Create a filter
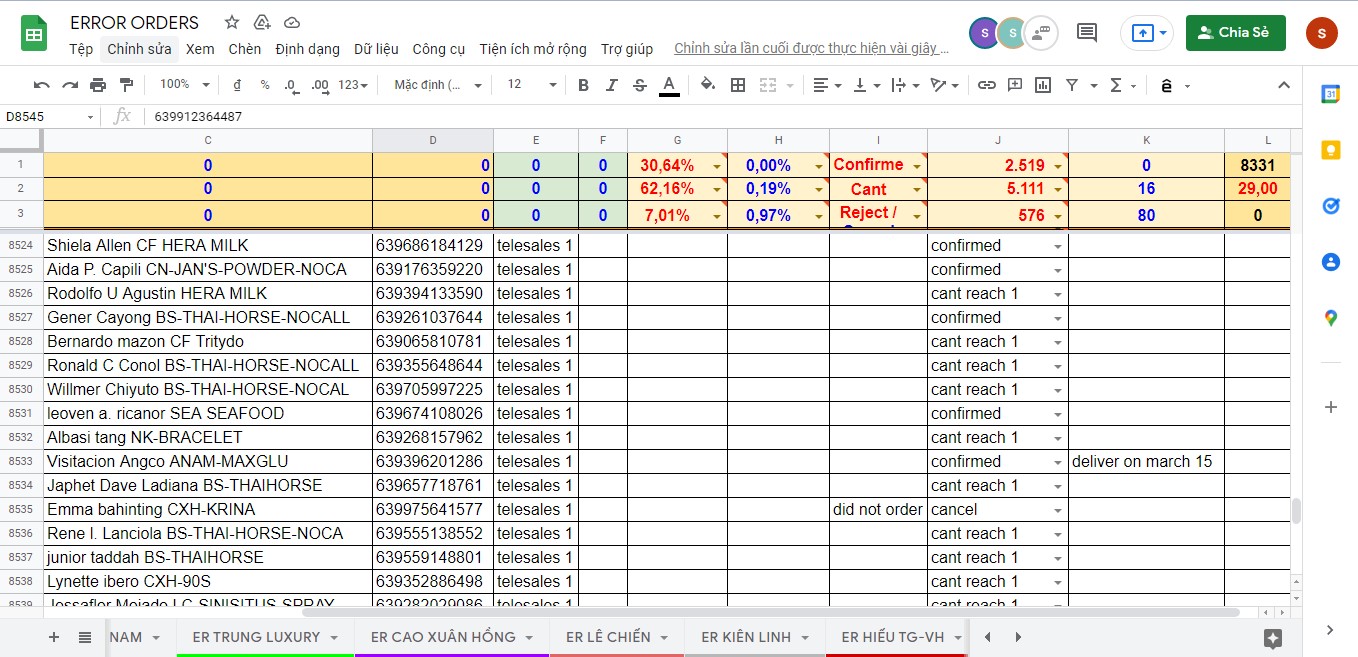Screen dimensions: 1358x657 (1072, 85)
